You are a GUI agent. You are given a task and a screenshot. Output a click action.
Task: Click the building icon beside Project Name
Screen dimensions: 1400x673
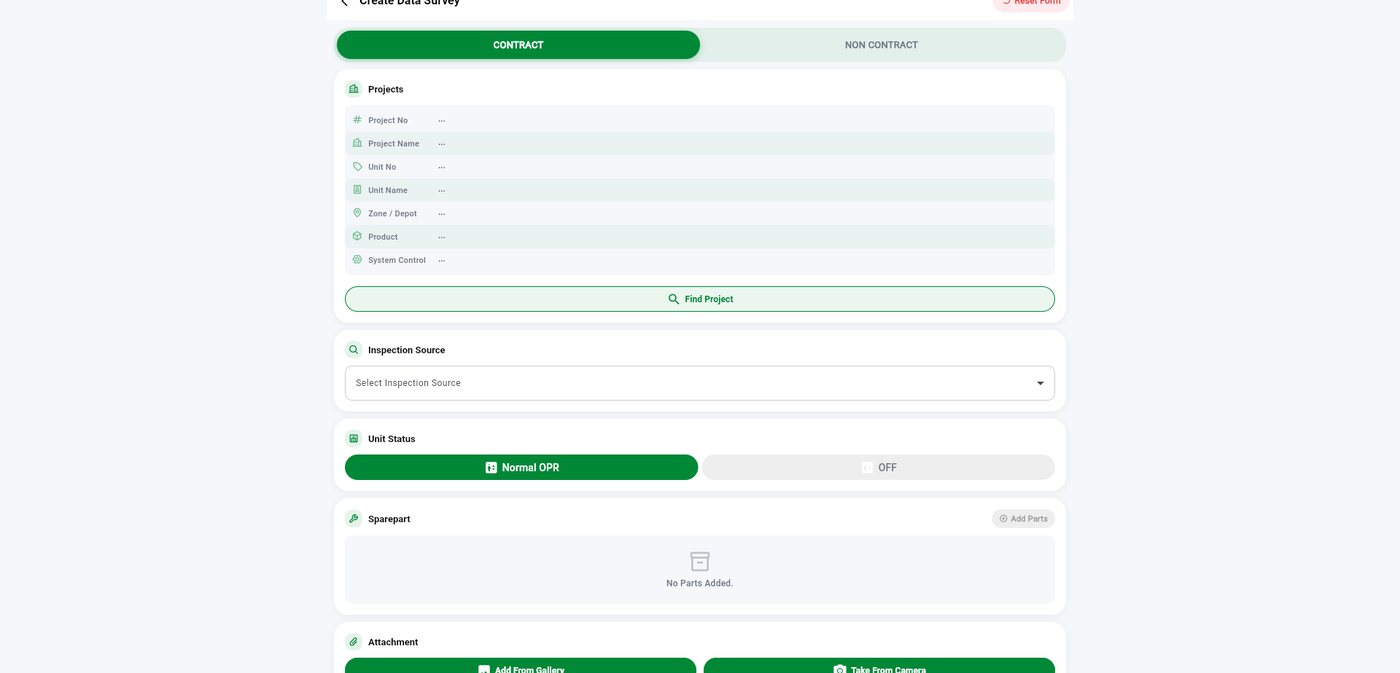point(357,143)
